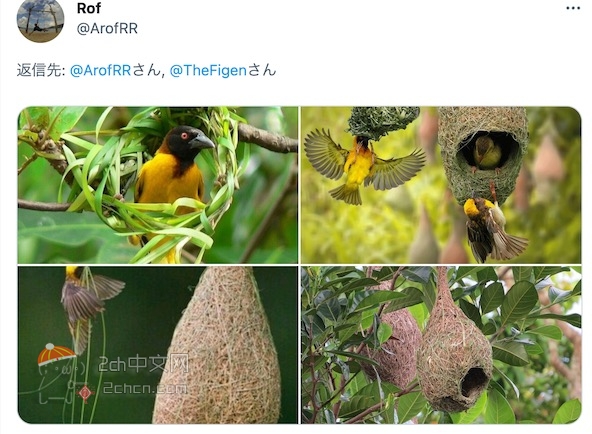The image size is (592, 434).
Task: Click the 2chcn.com watermark URL
Action: click(145, 388)
